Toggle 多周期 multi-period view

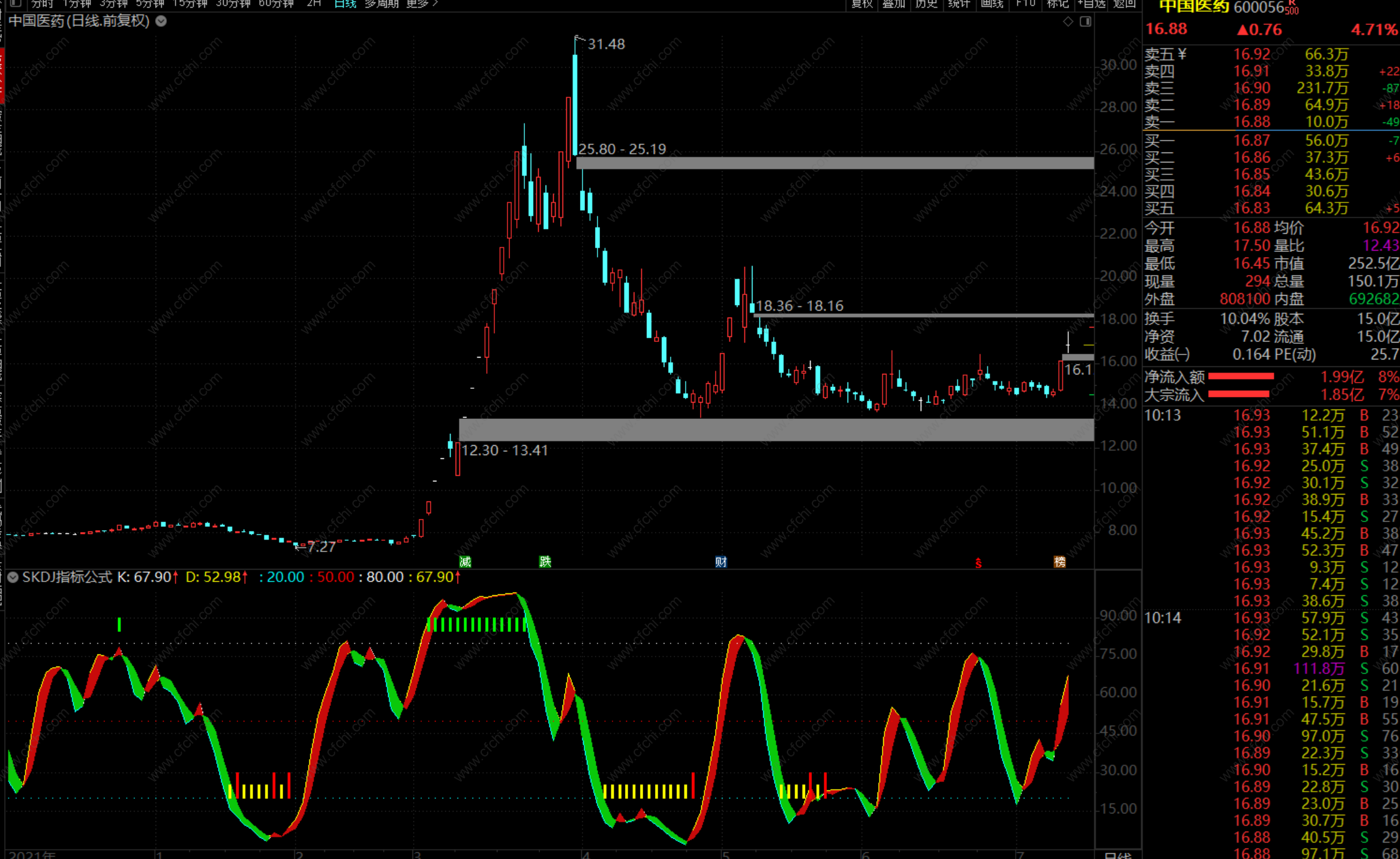pyautogui.click(x=381, y=4)
